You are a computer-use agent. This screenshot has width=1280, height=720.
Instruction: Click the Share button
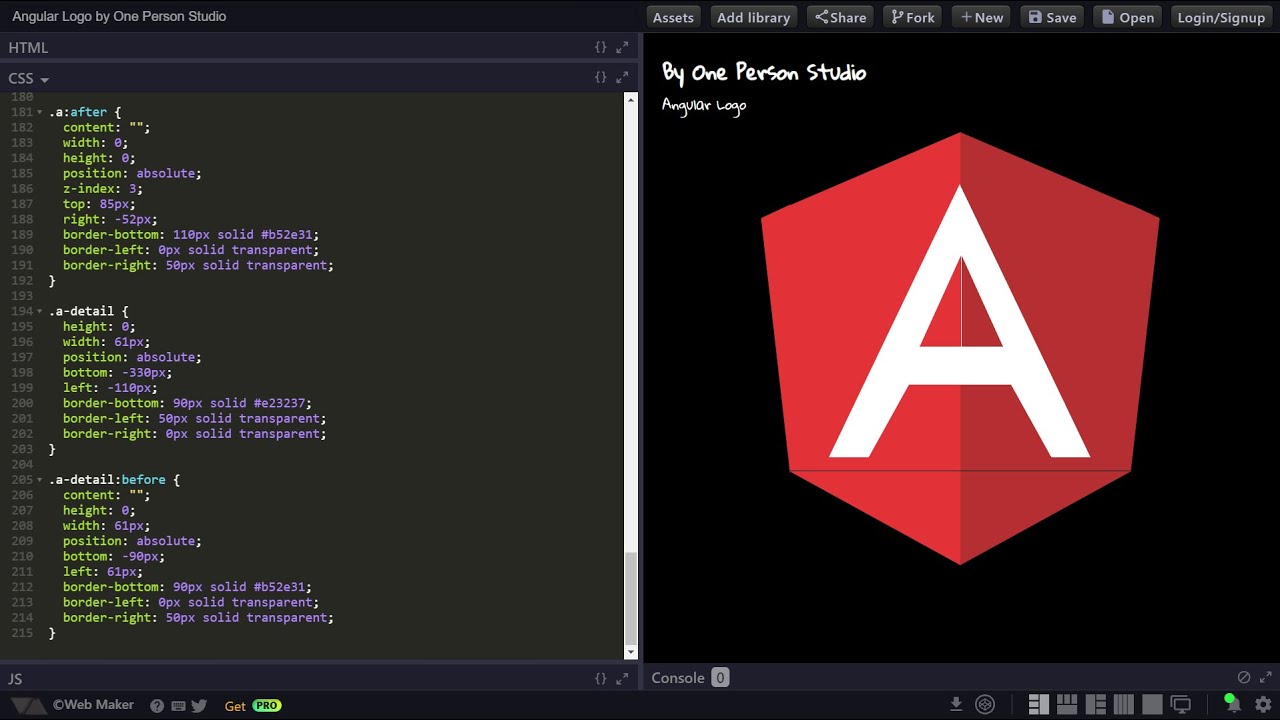pos(840,17)
